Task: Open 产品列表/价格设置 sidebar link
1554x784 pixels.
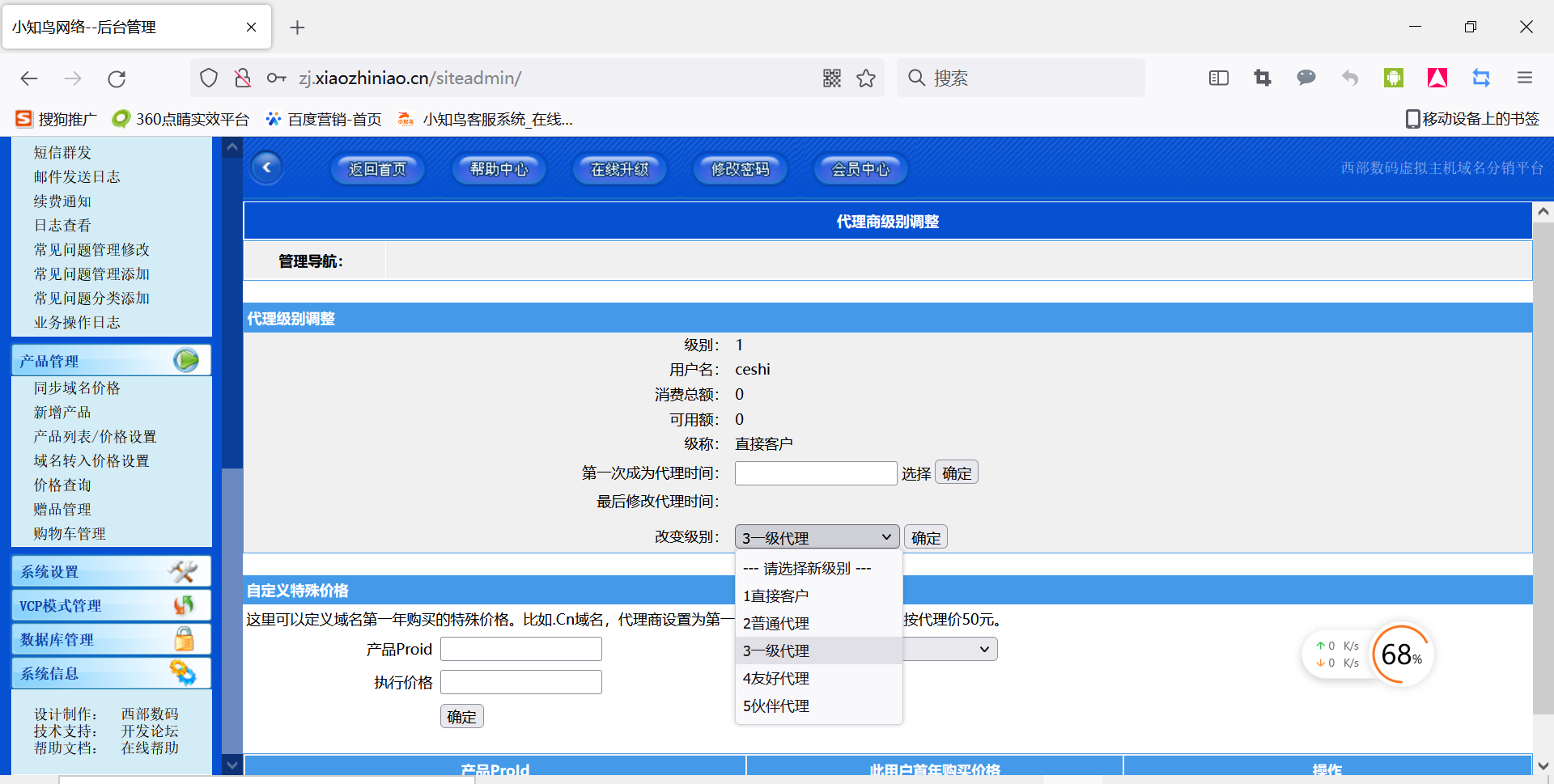Action: point(95,437)
